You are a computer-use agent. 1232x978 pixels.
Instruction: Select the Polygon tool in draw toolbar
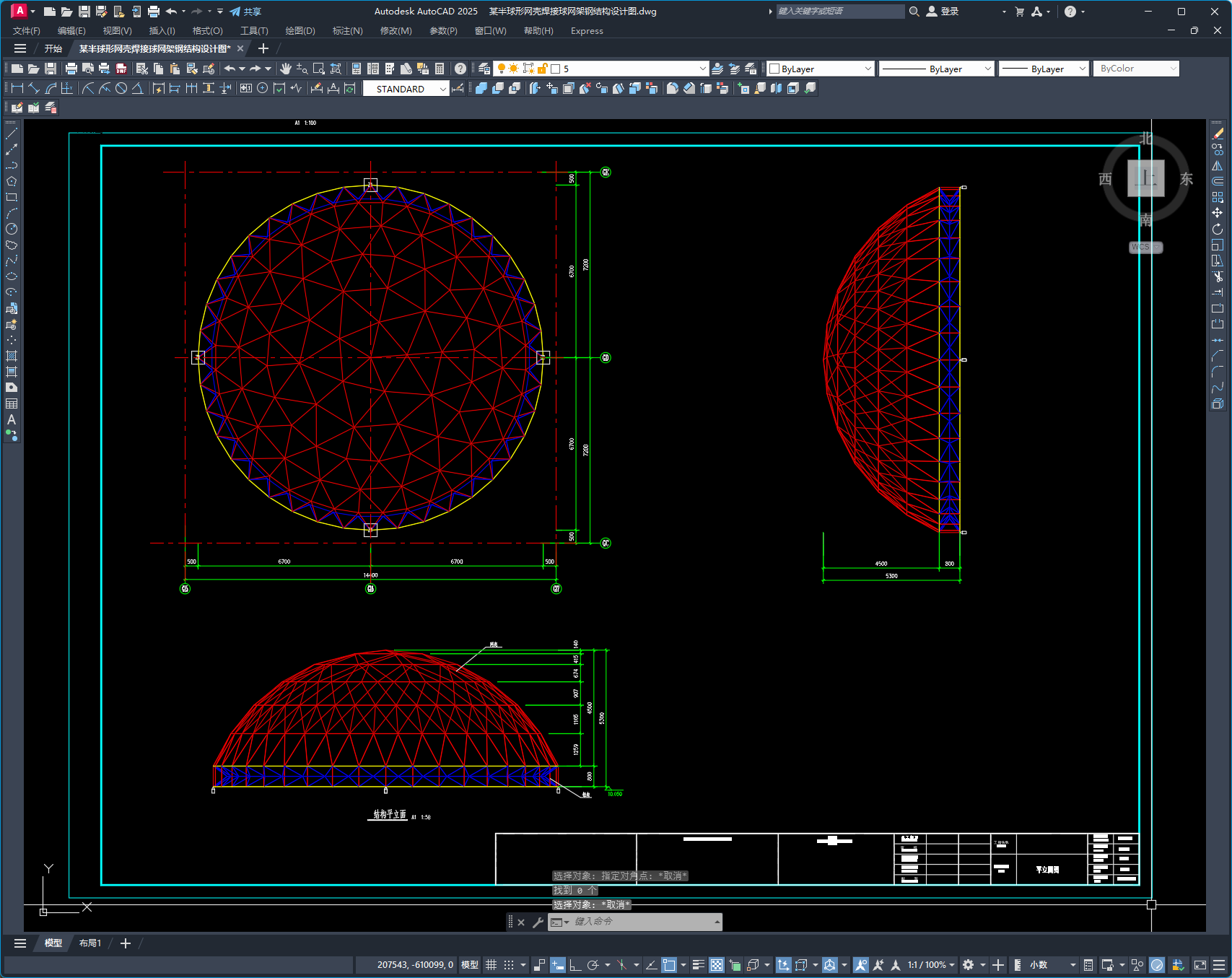pyautogui.click(x=12, y=181)
